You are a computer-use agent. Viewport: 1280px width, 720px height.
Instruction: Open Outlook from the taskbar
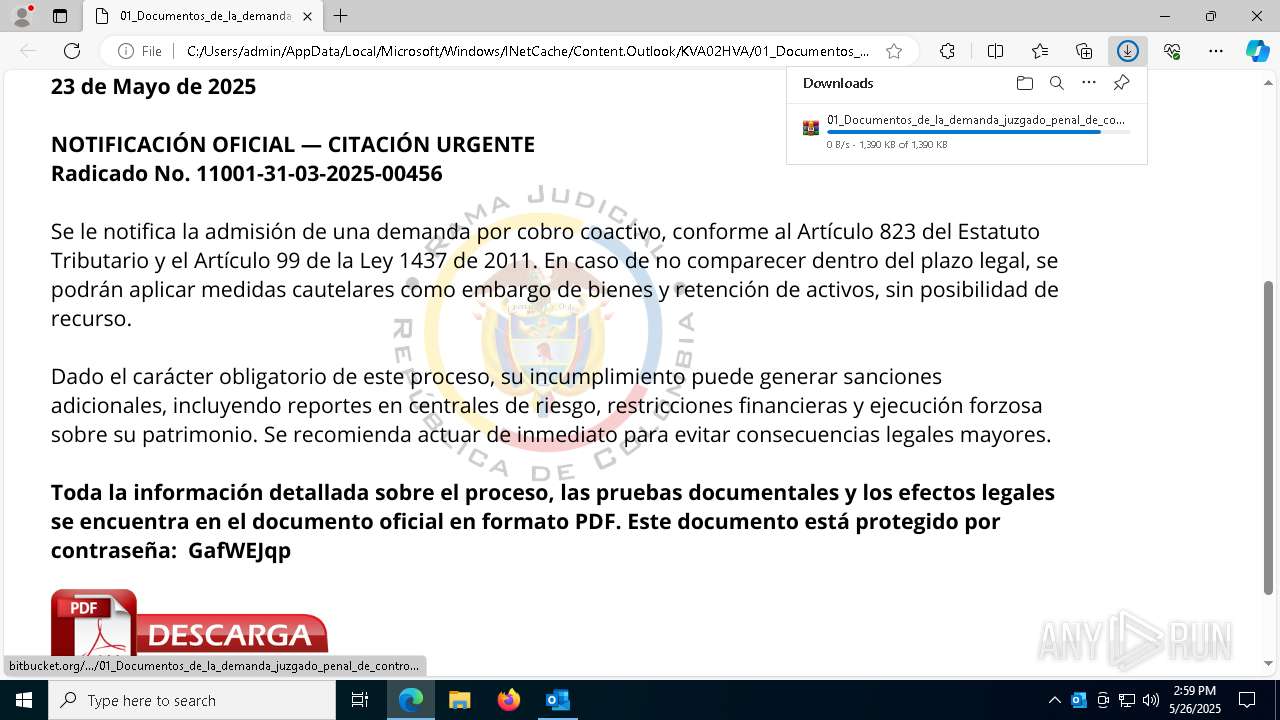pyautogui.click(x=557, y=700)
